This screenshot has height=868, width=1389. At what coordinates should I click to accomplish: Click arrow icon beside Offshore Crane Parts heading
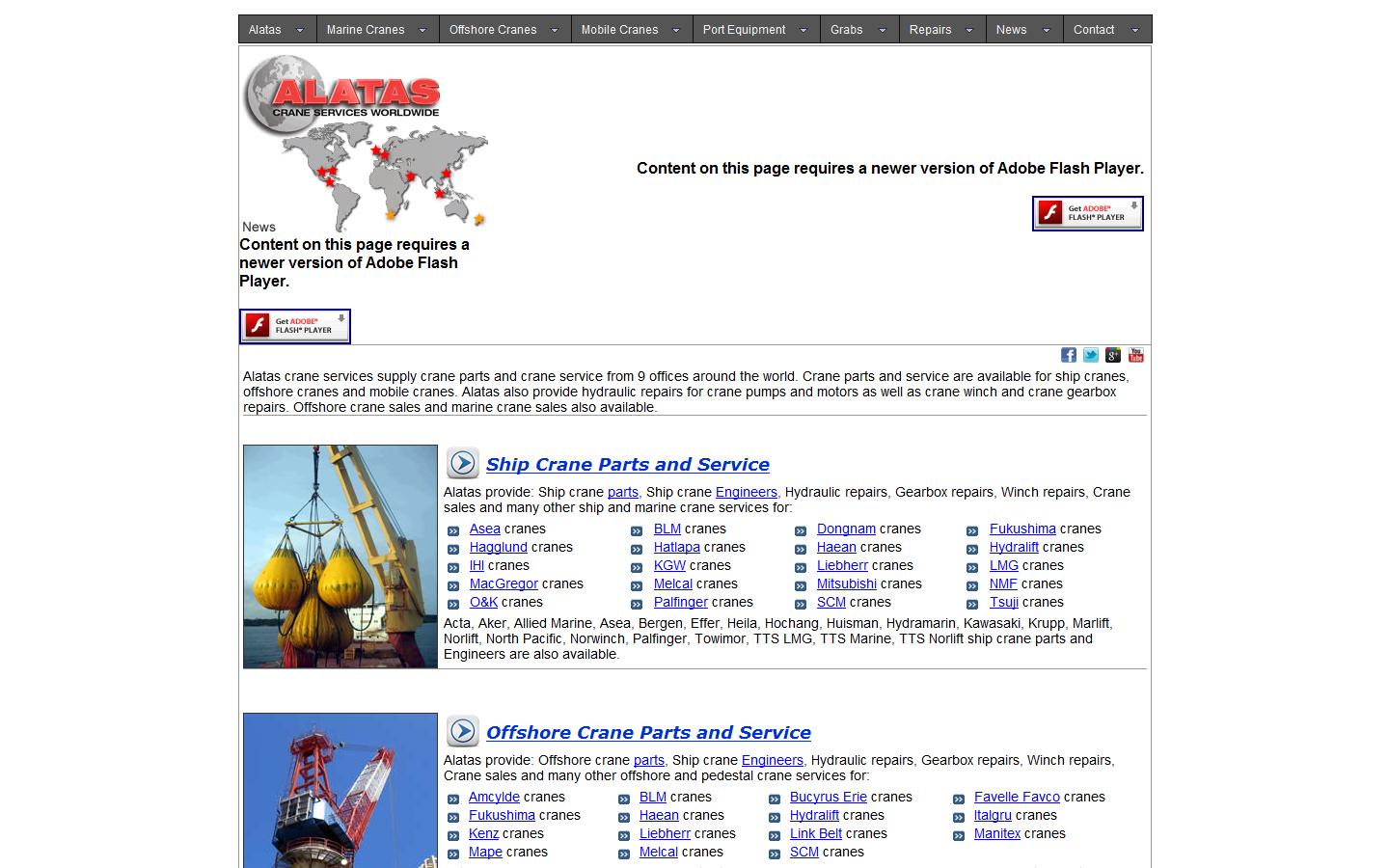pos(463,732)
